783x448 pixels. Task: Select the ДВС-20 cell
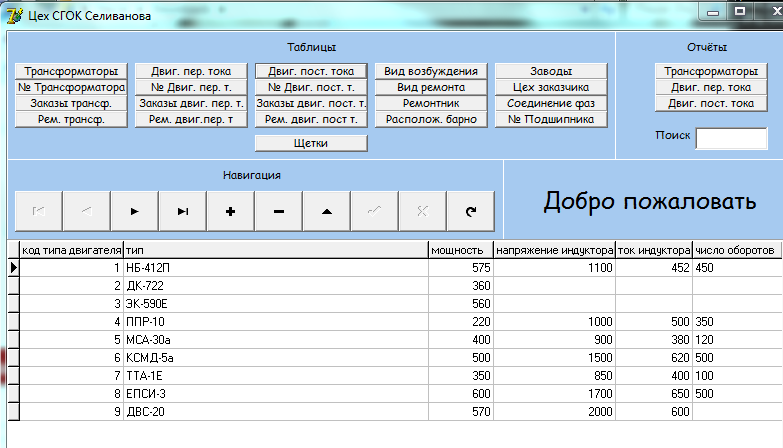point(276,412)
